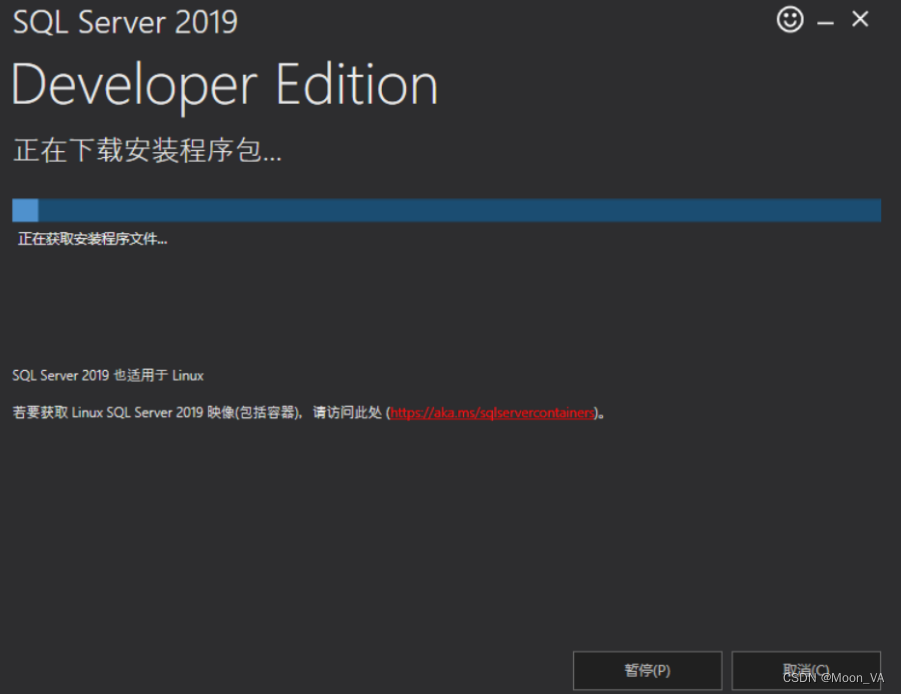
Task: Click the CSDN @Moon_VA watermark
Action: point(833,678)
